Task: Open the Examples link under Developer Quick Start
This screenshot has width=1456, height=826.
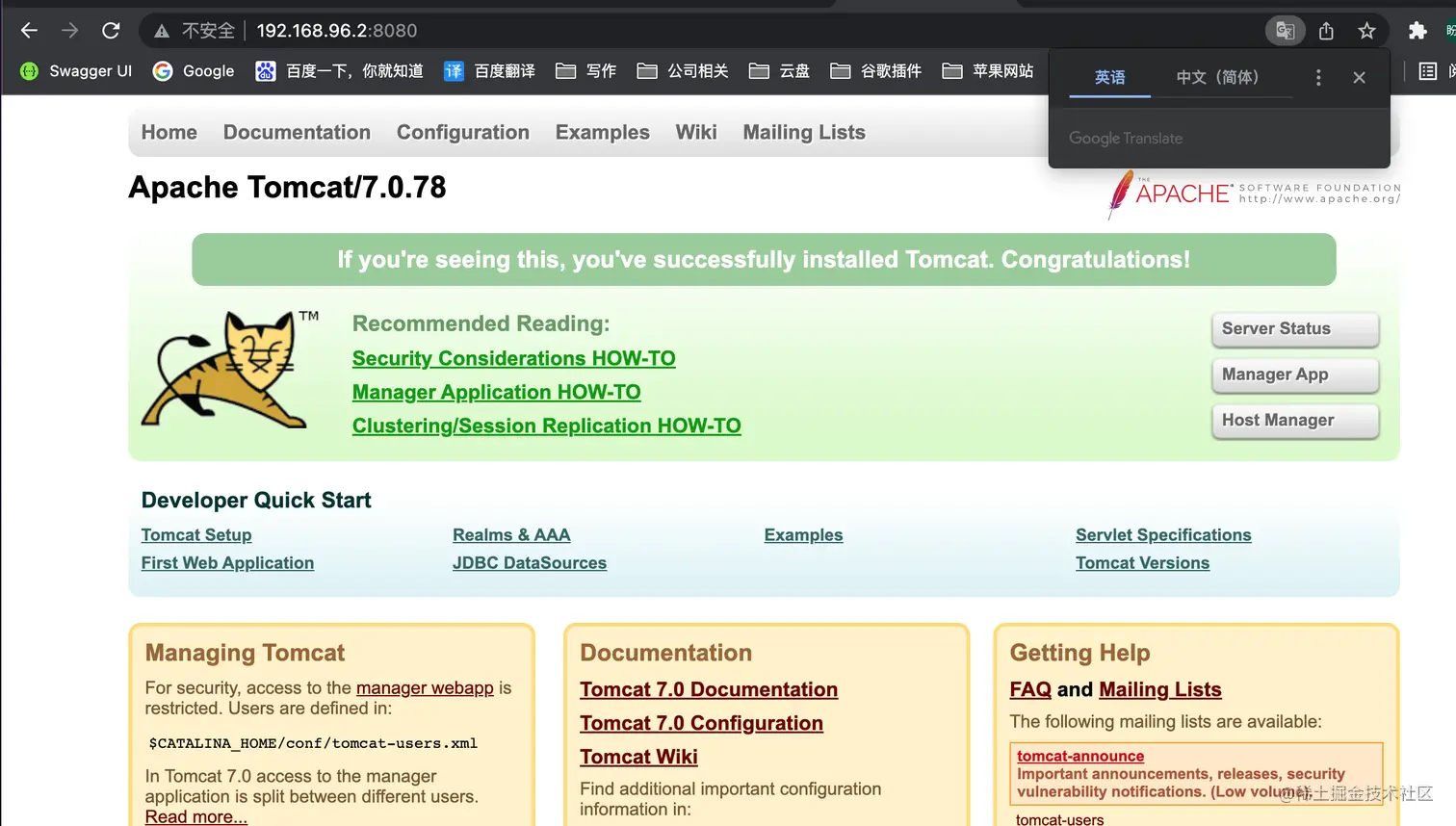Action: pyautogui.click(x=803, y=535)
